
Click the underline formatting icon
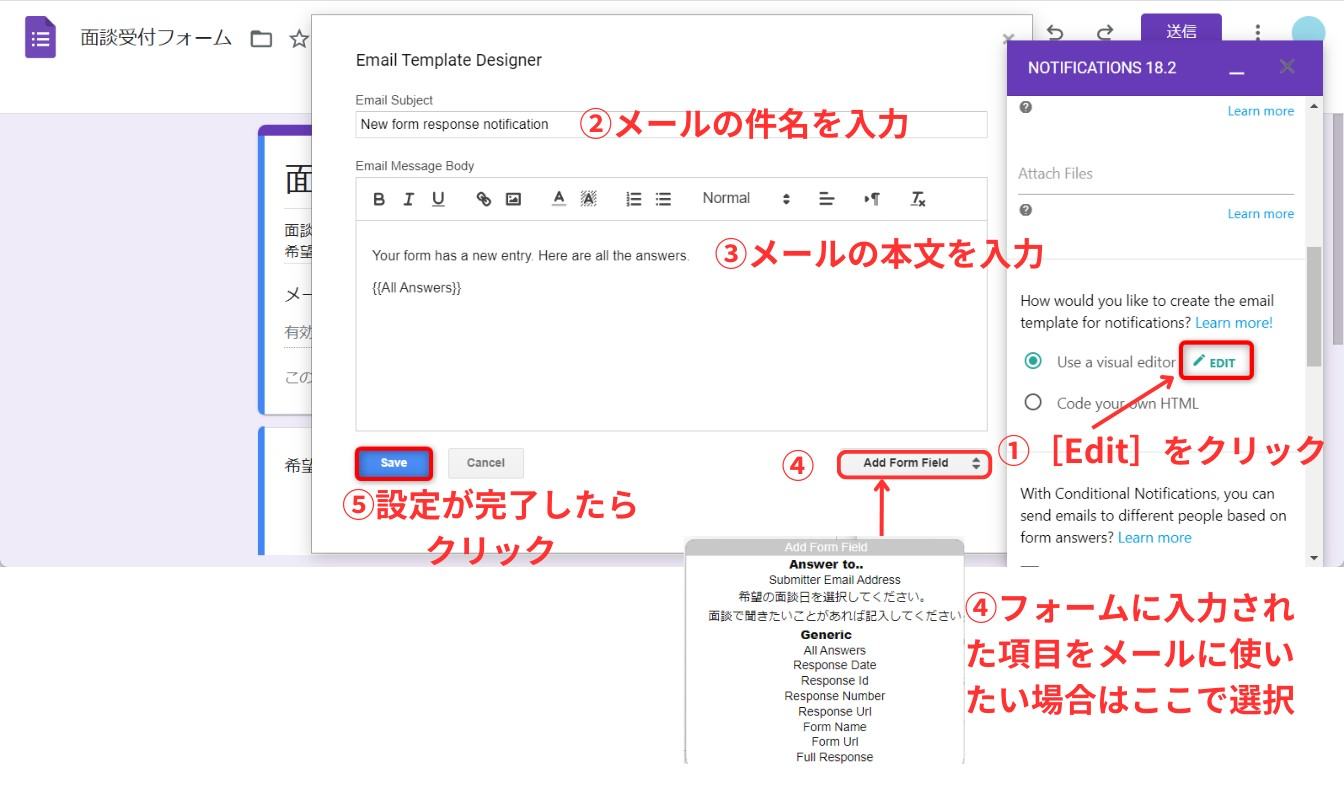438,199
